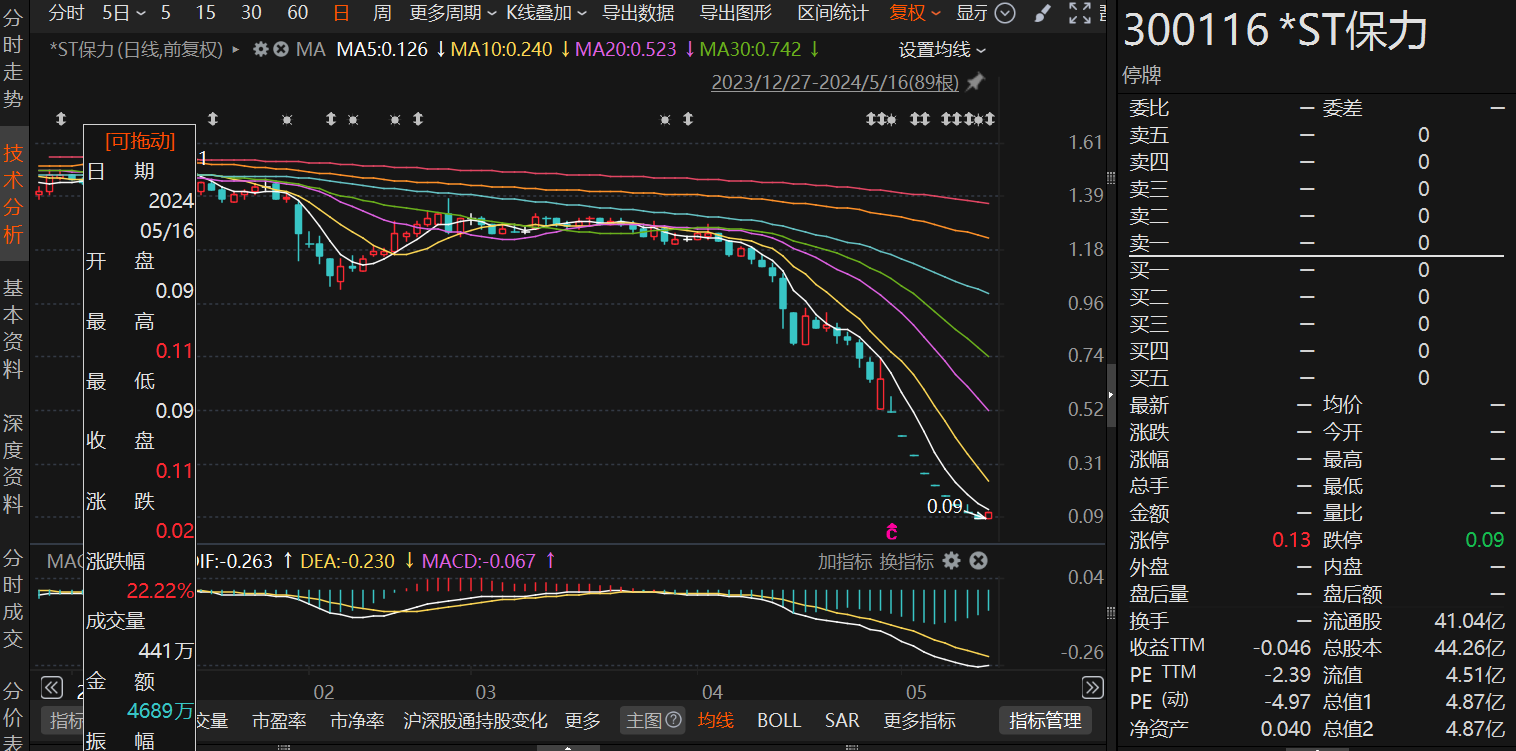Screen dimensions: 1516x751
Task: Open the 基本资料 sidebar tab
Action: (x=13, y=329)
